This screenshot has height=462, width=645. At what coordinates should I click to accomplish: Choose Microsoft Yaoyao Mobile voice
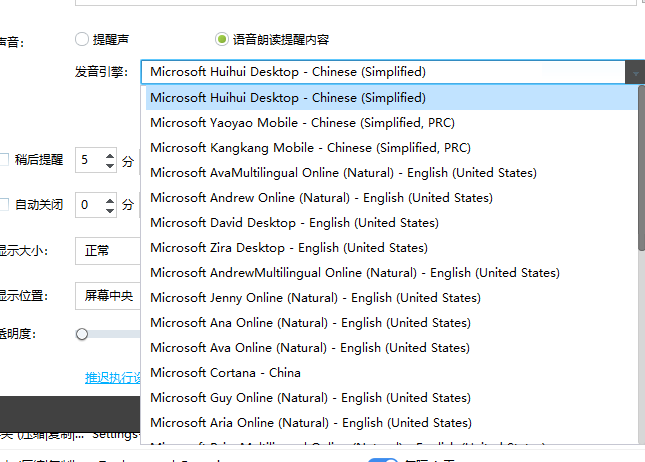pyautogui.click(x=391, y=123)
